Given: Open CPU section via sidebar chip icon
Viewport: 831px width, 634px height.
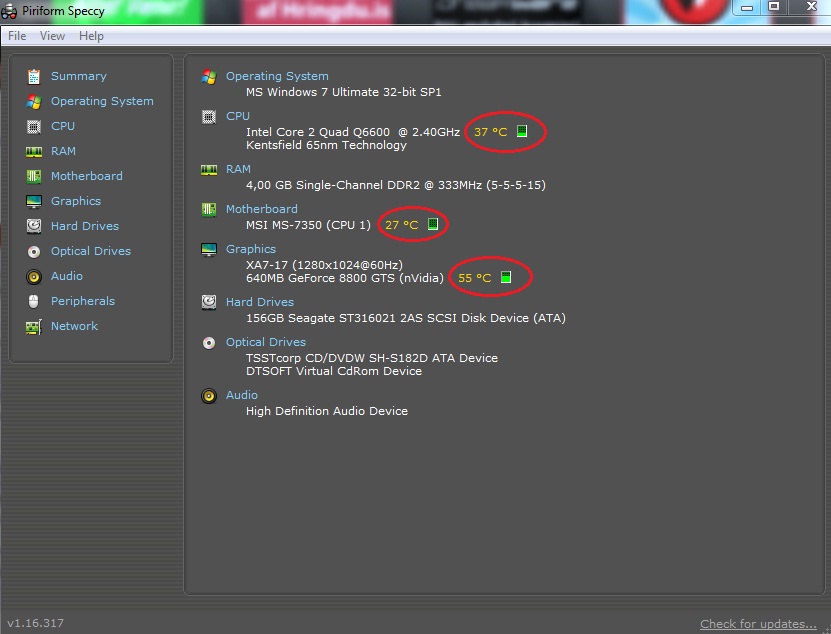Looking at the screenshot, I should pyautogui.click(x=34, y=126).
